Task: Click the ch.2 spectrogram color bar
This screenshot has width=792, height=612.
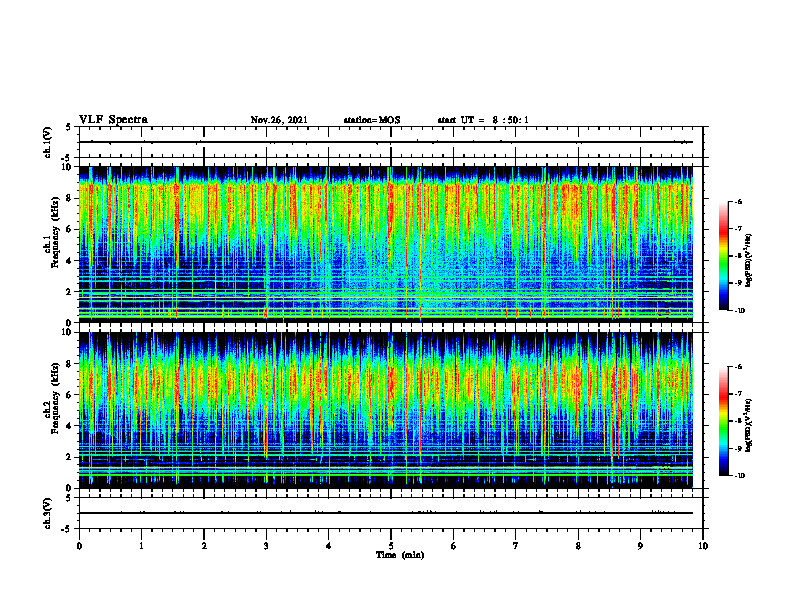Action: pos(724,421)
